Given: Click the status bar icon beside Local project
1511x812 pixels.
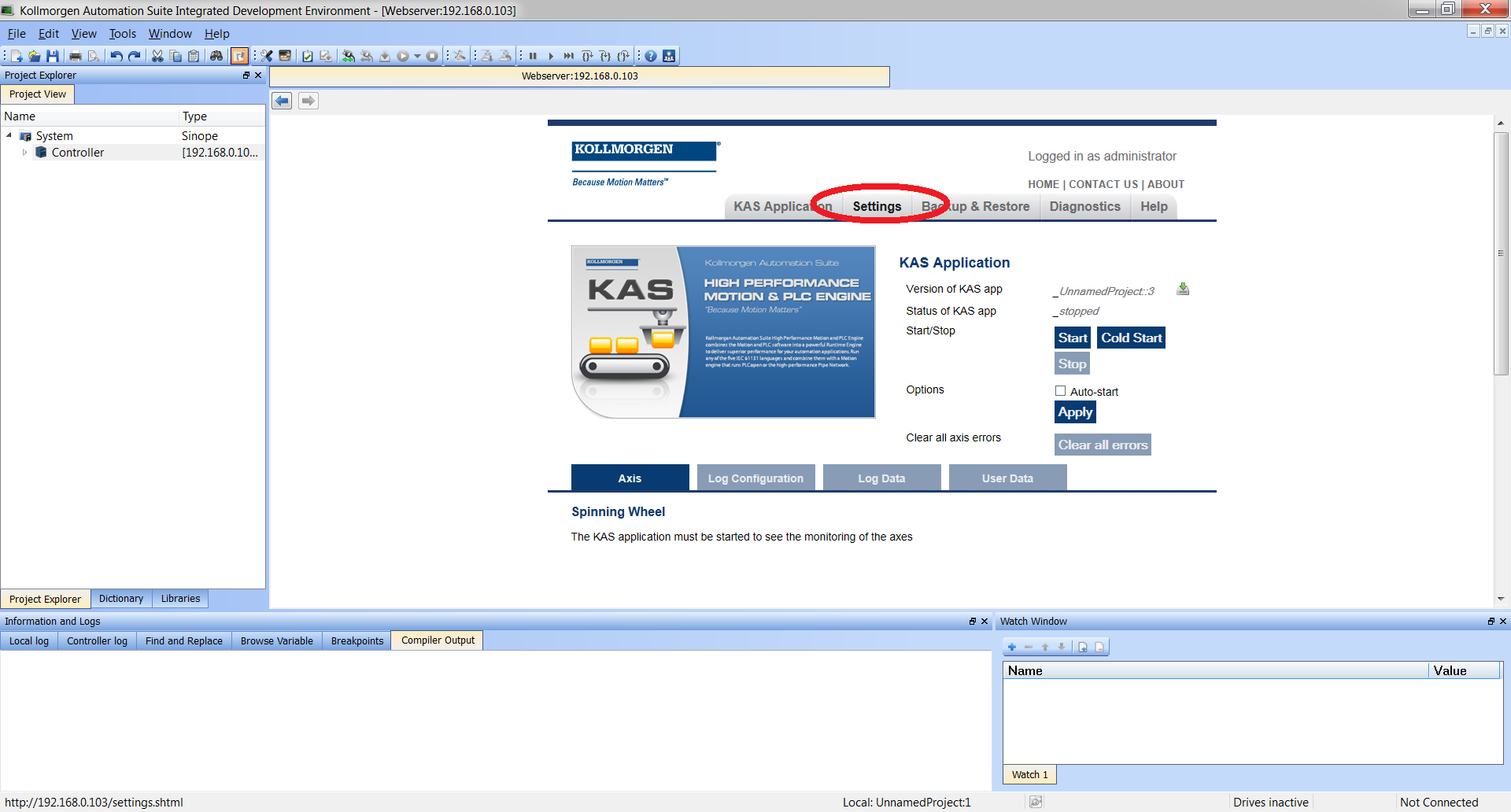Looking at the screenshot, I should click(x=1036, y=802).
